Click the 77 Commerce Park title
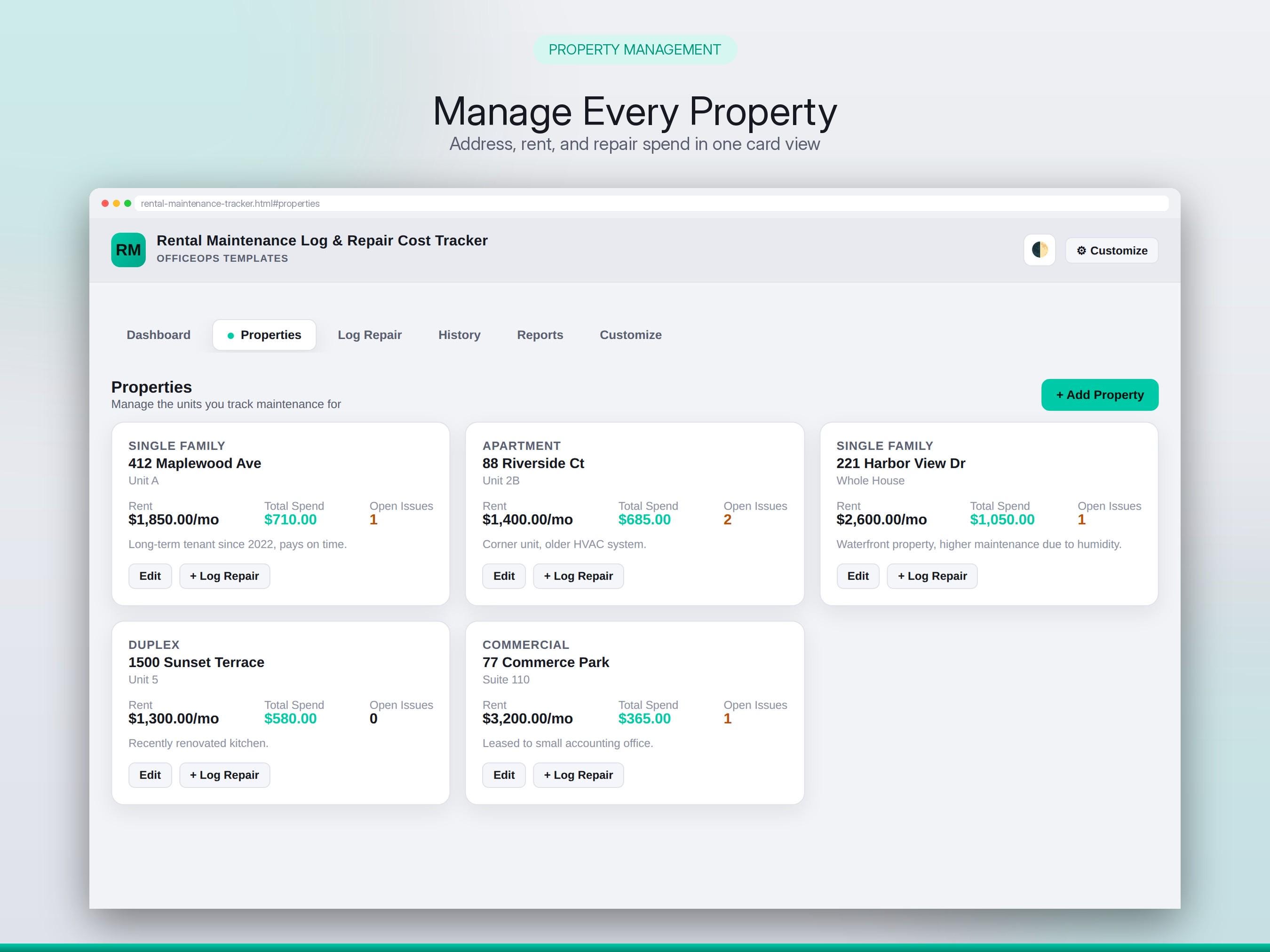Image resolution: width=1270 pixels, height=952 pixels. click(546, 662)
